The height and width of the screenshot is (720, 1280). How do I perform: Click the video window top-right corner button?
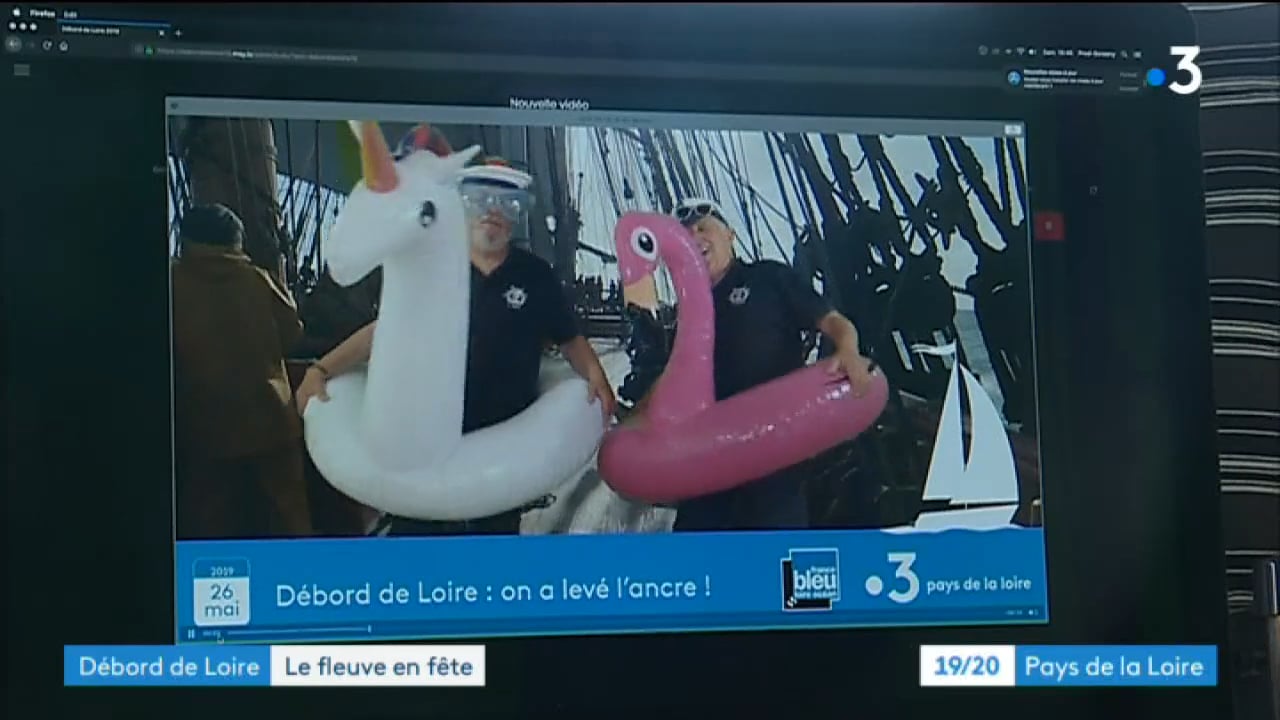1012,129
